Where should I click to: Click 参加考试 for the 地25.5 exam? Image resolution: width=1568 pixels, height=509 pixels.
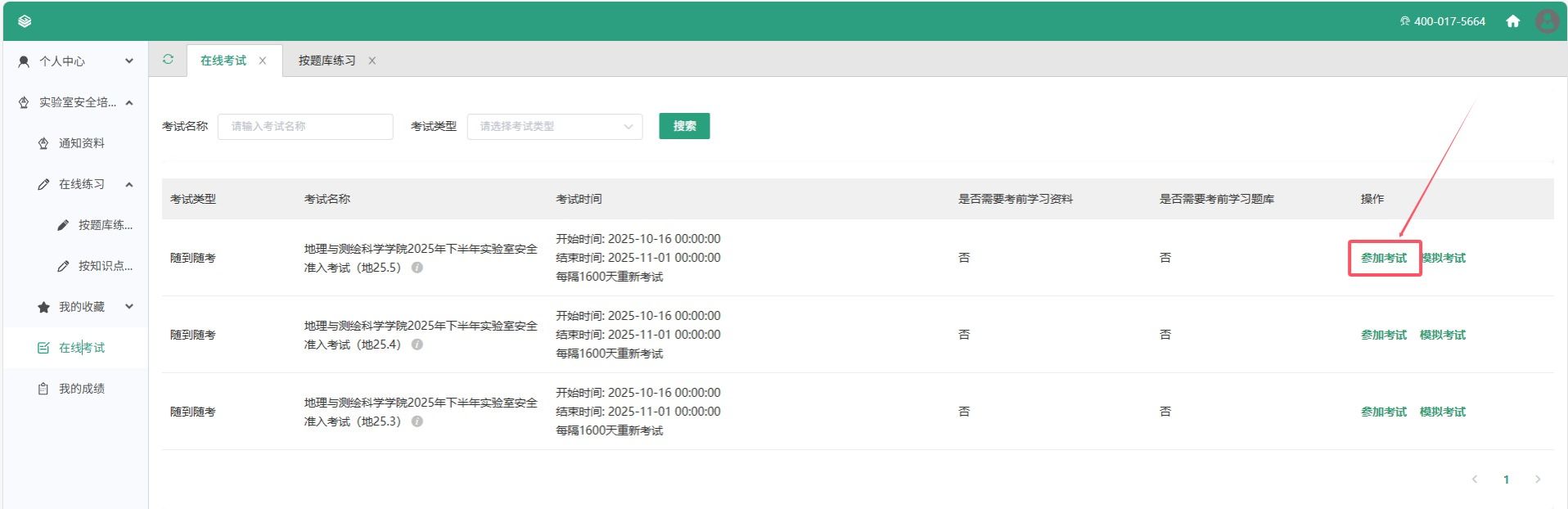(x=1383, y=258)
